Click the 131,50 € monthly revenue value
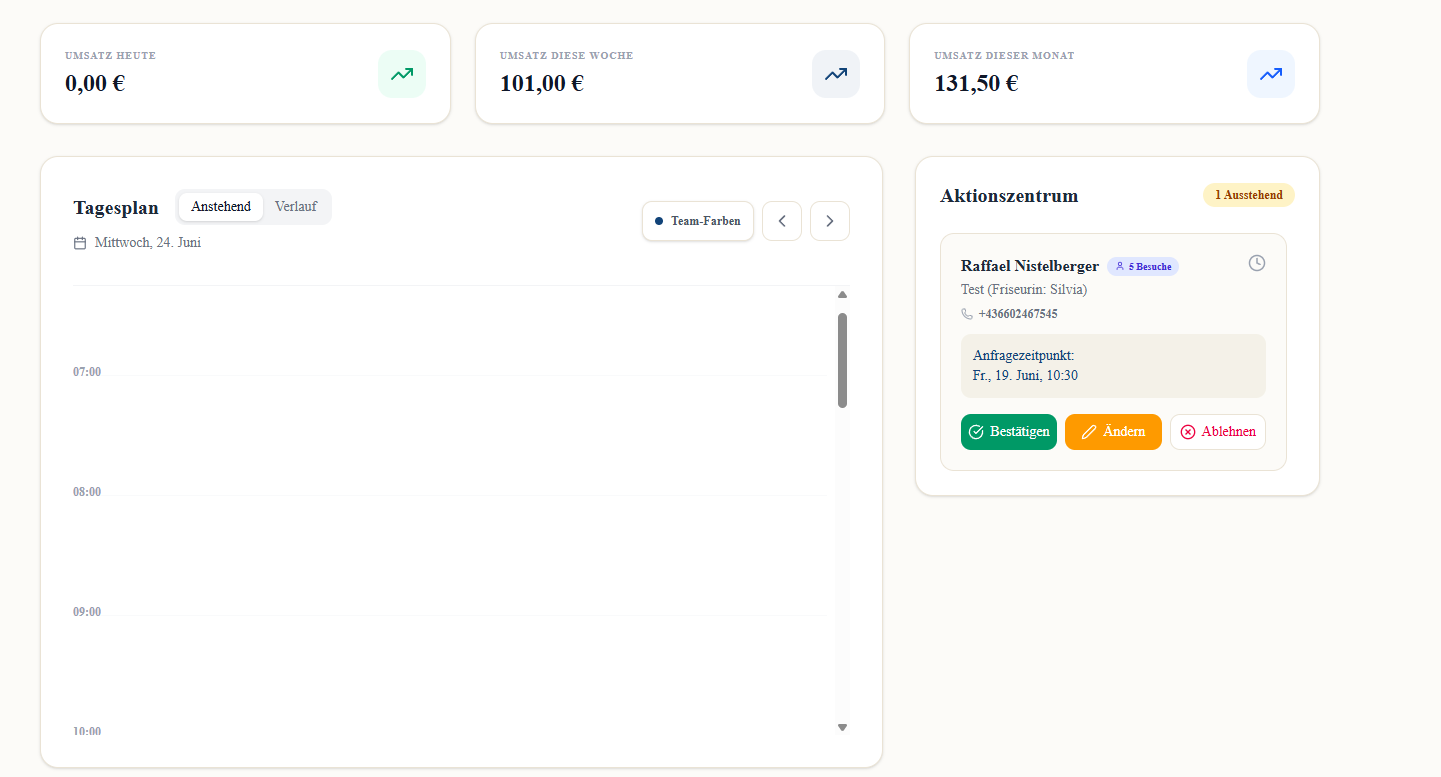1441x777 pixels. [976, 84]
